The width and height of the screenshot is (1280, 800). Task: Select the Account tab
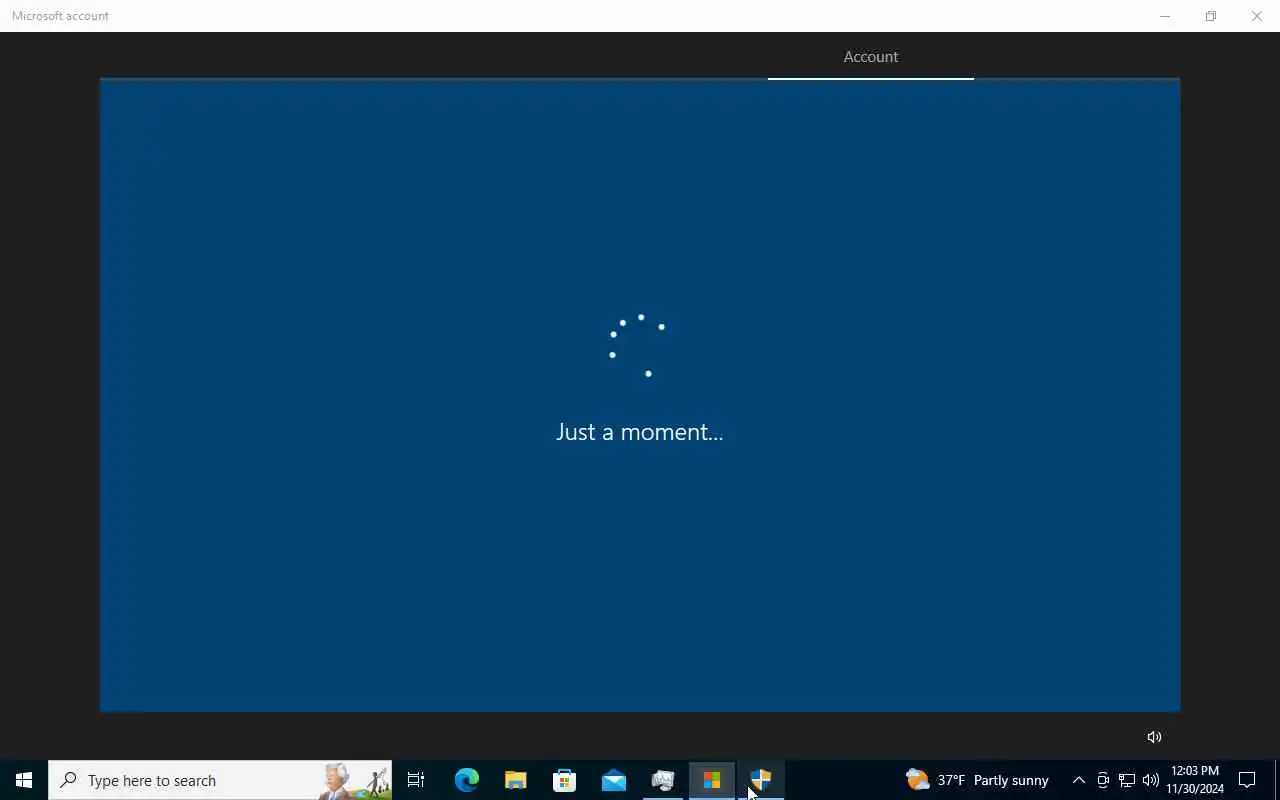(870, 57)
